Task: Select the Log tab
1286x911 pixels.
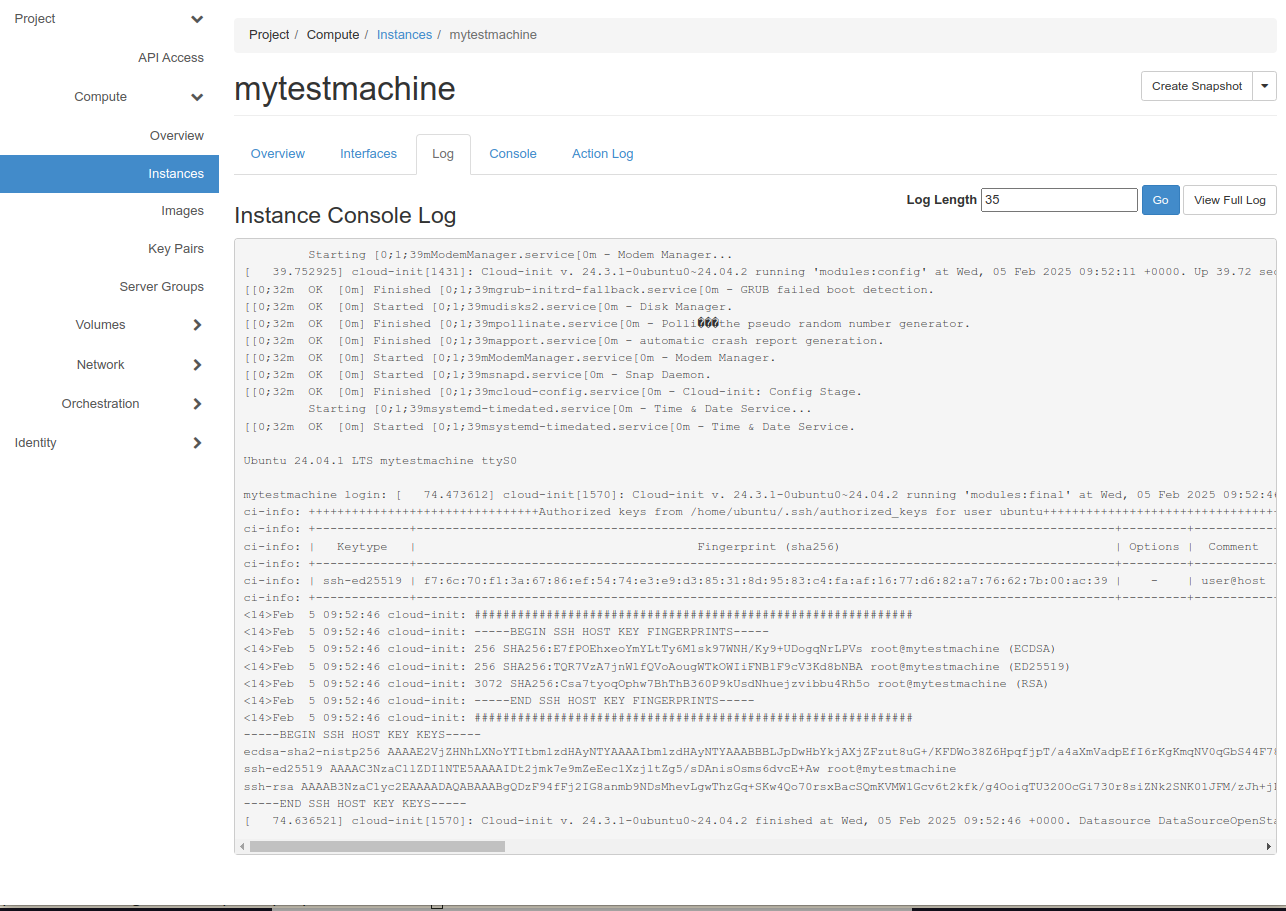Action: (443, 154)
